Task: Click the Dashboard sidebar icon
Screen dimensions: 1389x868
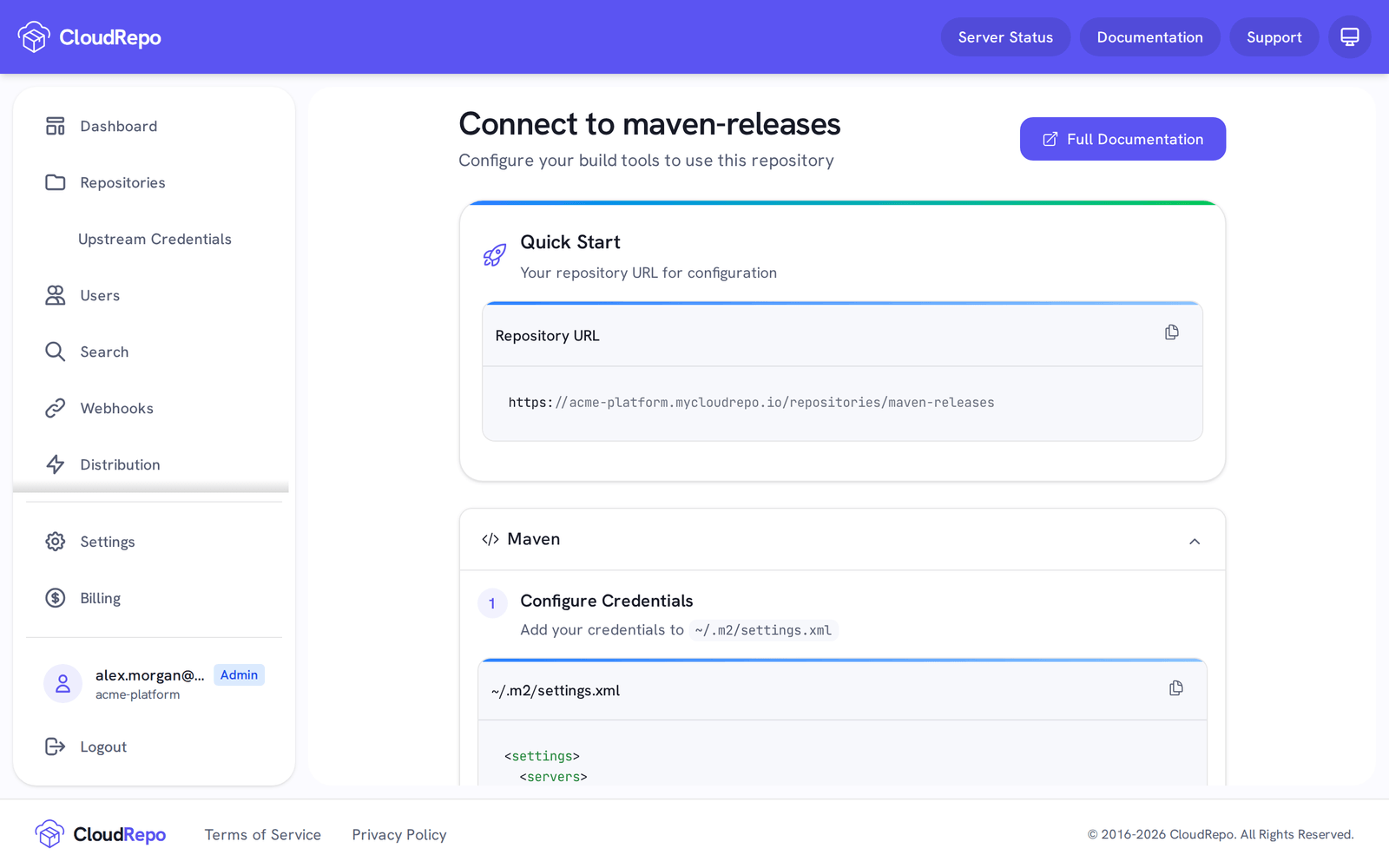Action: 56,126
